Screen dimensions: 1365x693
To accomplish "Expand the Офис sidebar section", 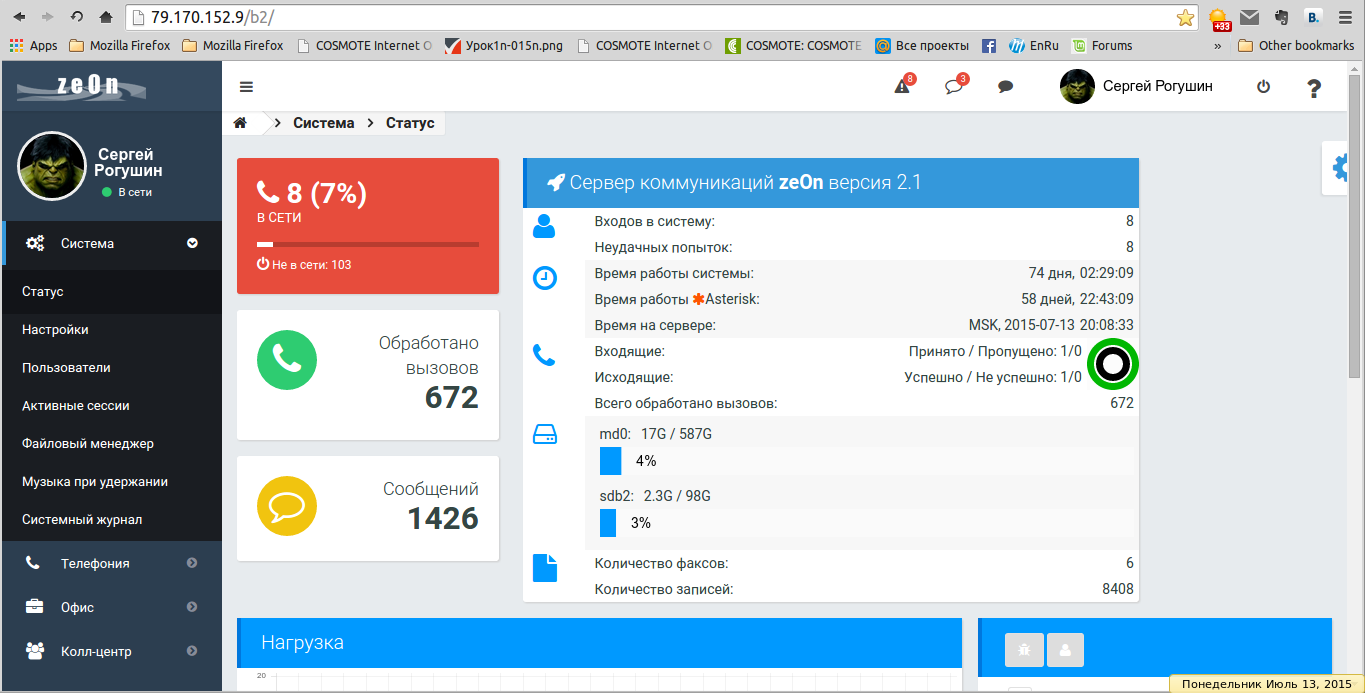I will point(112,607).
